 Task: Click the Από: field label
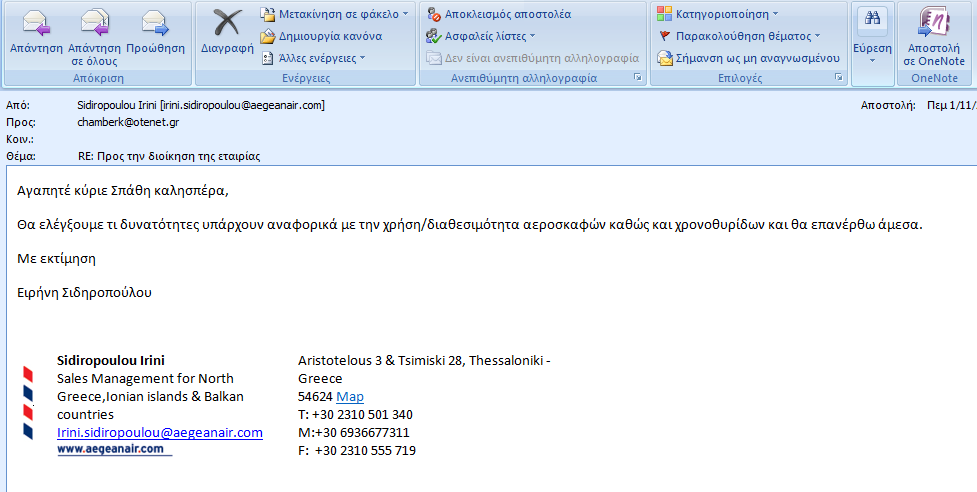click(x=17, y=105)
